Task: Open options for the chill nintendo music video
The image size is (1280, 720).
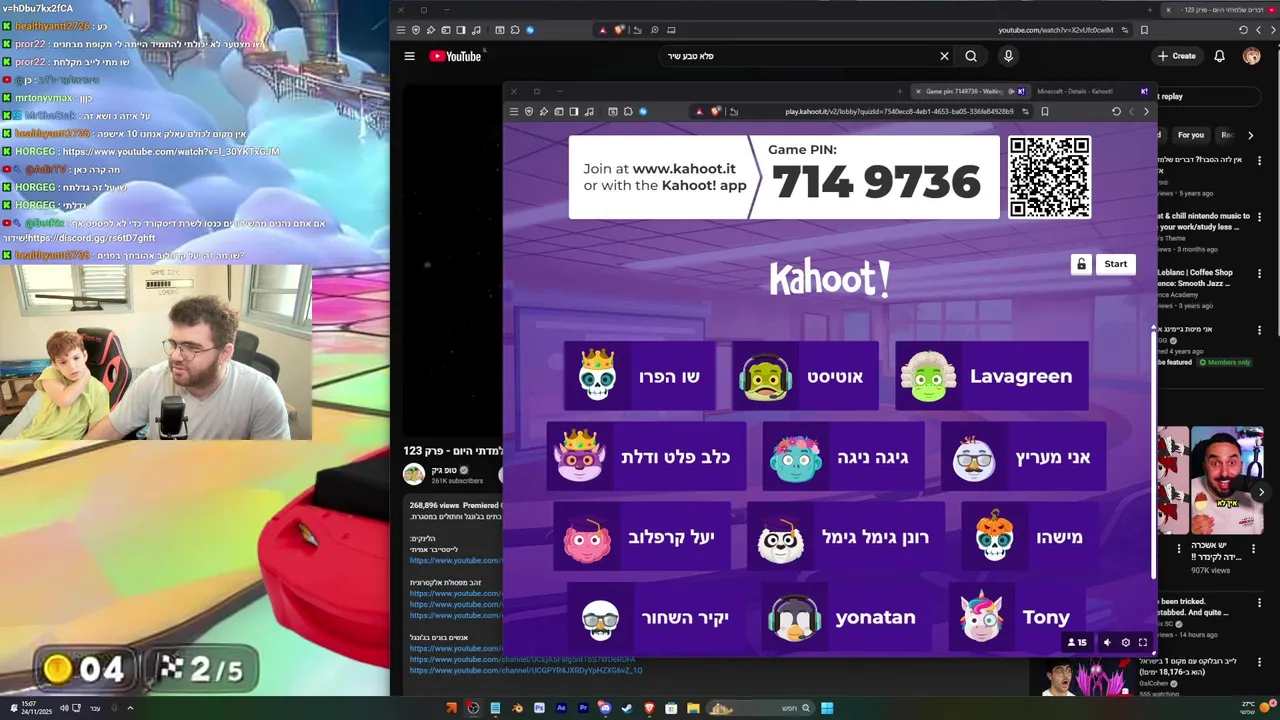Action: coord(1259,216)
